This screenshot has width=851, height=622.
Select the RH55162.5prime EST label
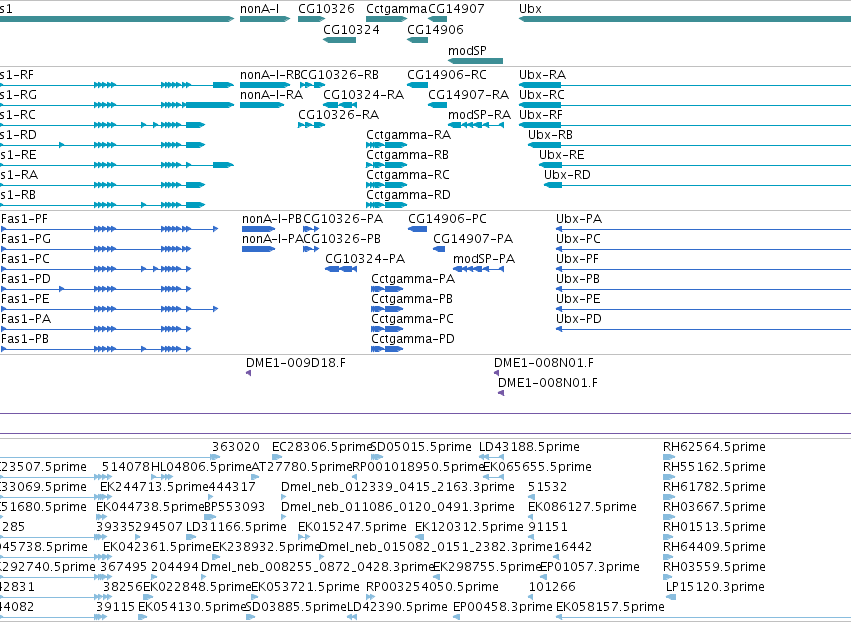pyautogui.click(x=714, y=467)
